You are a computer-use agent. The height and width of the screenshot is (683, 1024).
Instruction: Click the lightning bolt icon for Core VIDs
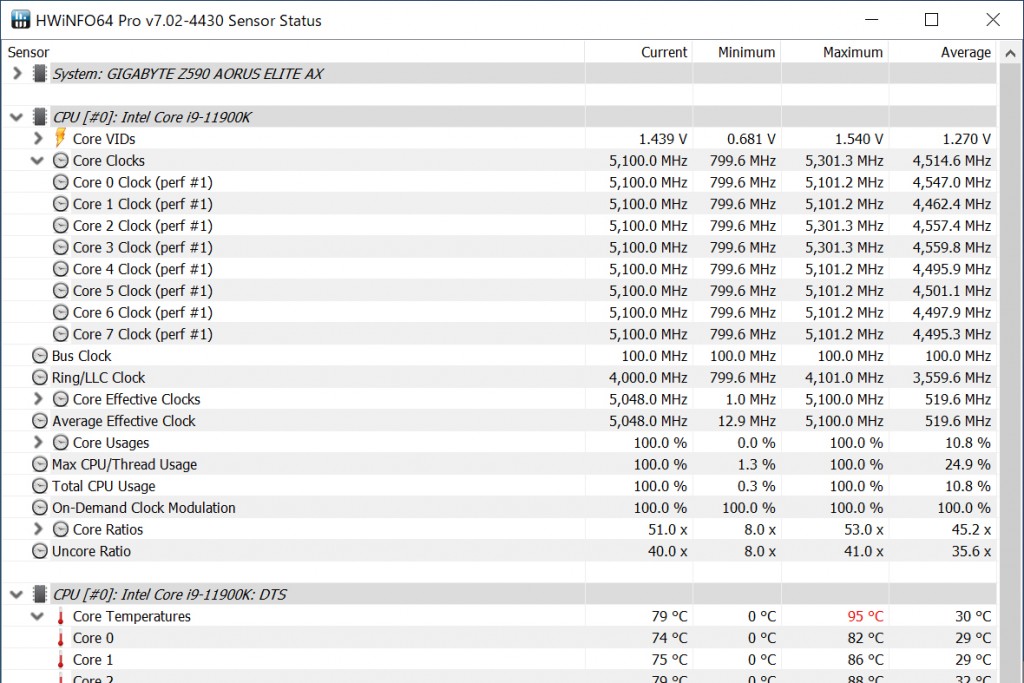tap(60, 138)
